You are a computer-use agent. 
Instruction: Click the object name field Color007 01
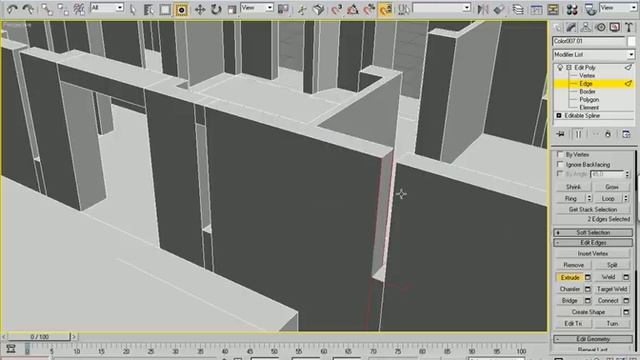589,41
